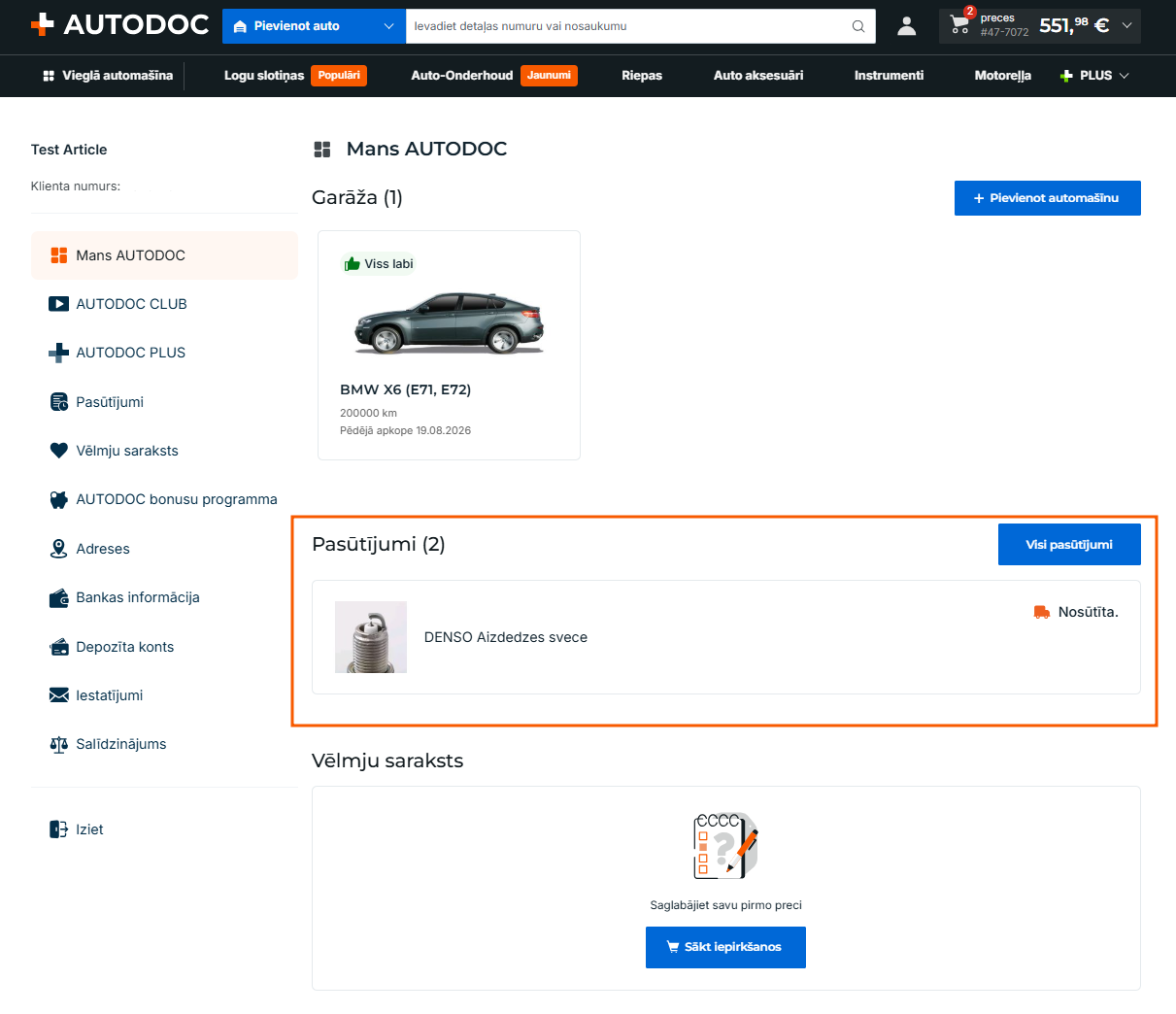Open the Depozīta konts sidebar link

[125, 647]
